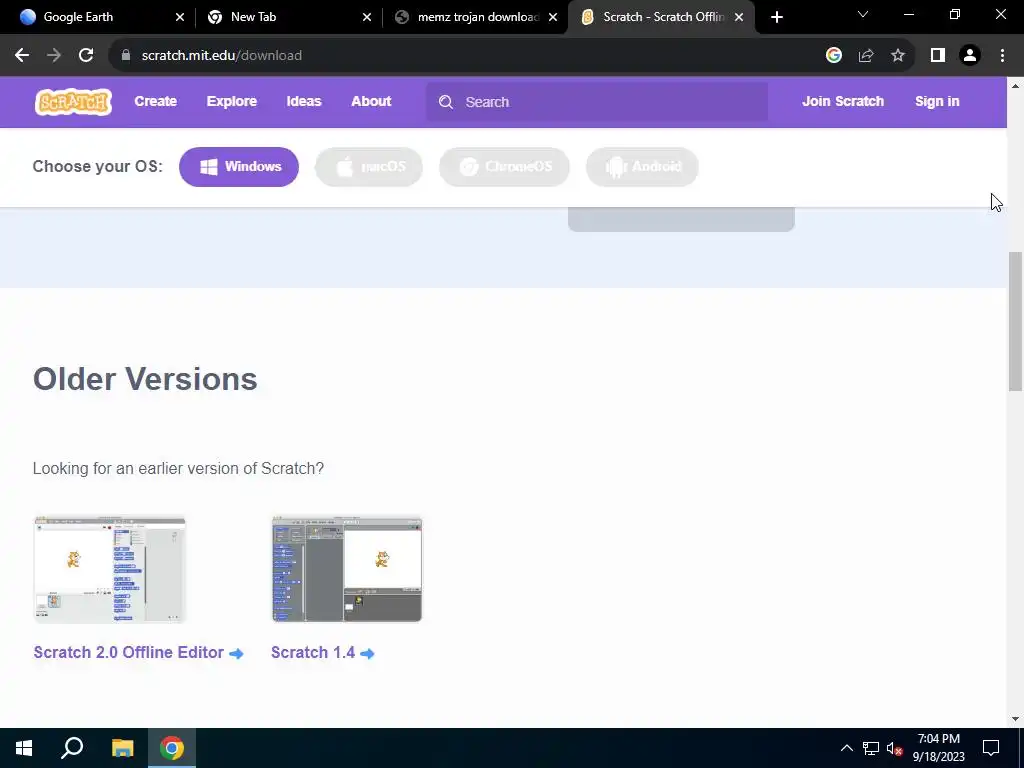Bookmark this page with the star icon
The height and width of the screenshot is (768, 1024).
point(898,56)
